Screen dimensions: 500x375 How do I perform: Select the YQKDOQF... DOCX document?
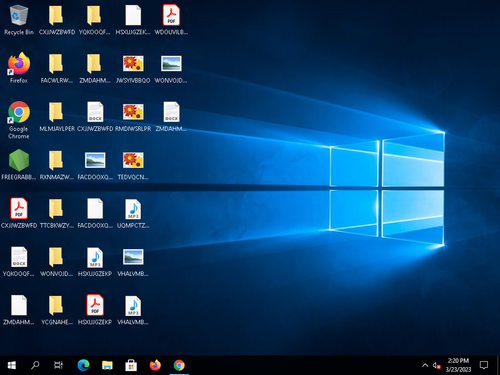19,261
